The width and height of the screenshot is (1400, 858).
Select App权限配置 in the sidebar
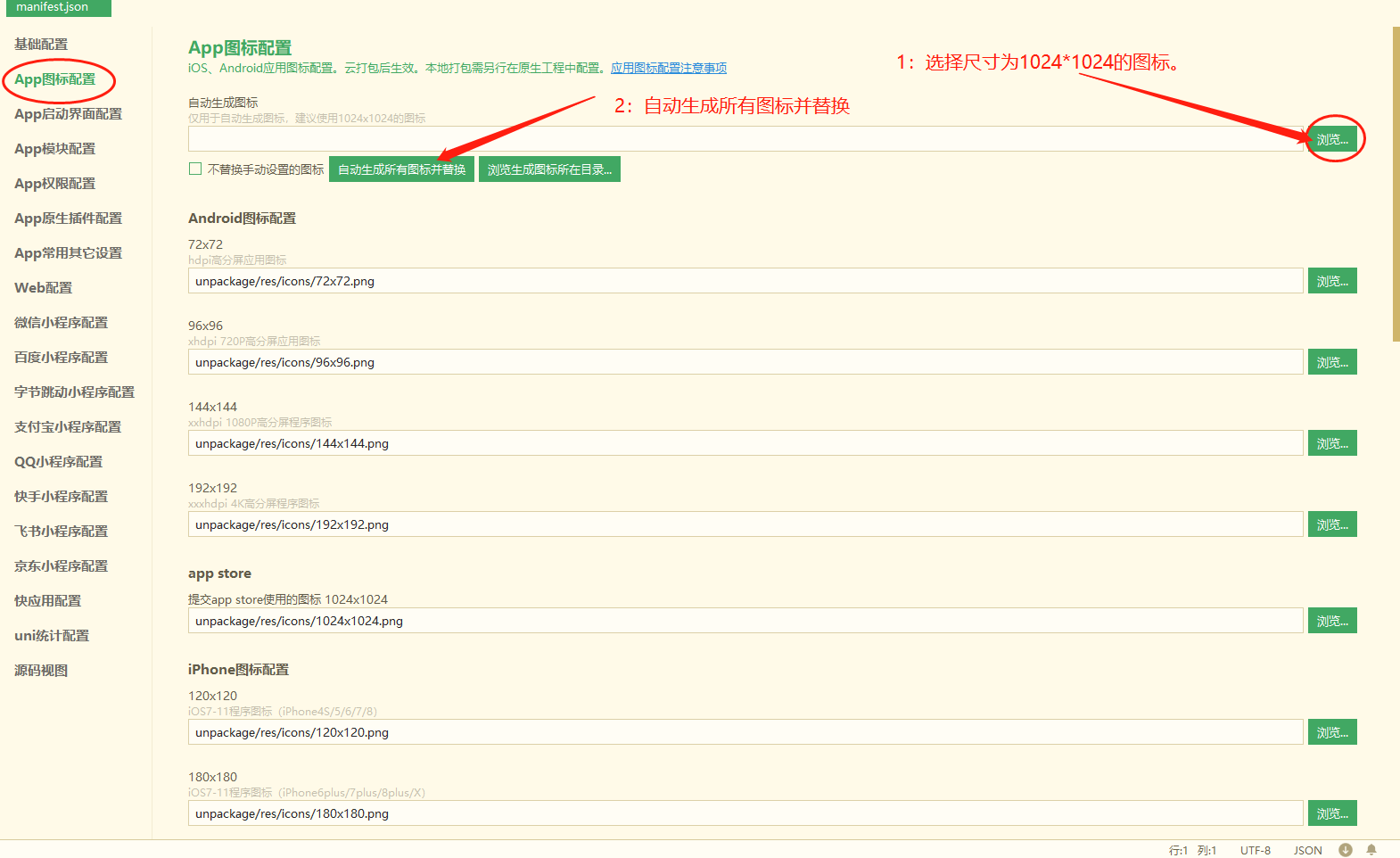click(x=54, y=184)
